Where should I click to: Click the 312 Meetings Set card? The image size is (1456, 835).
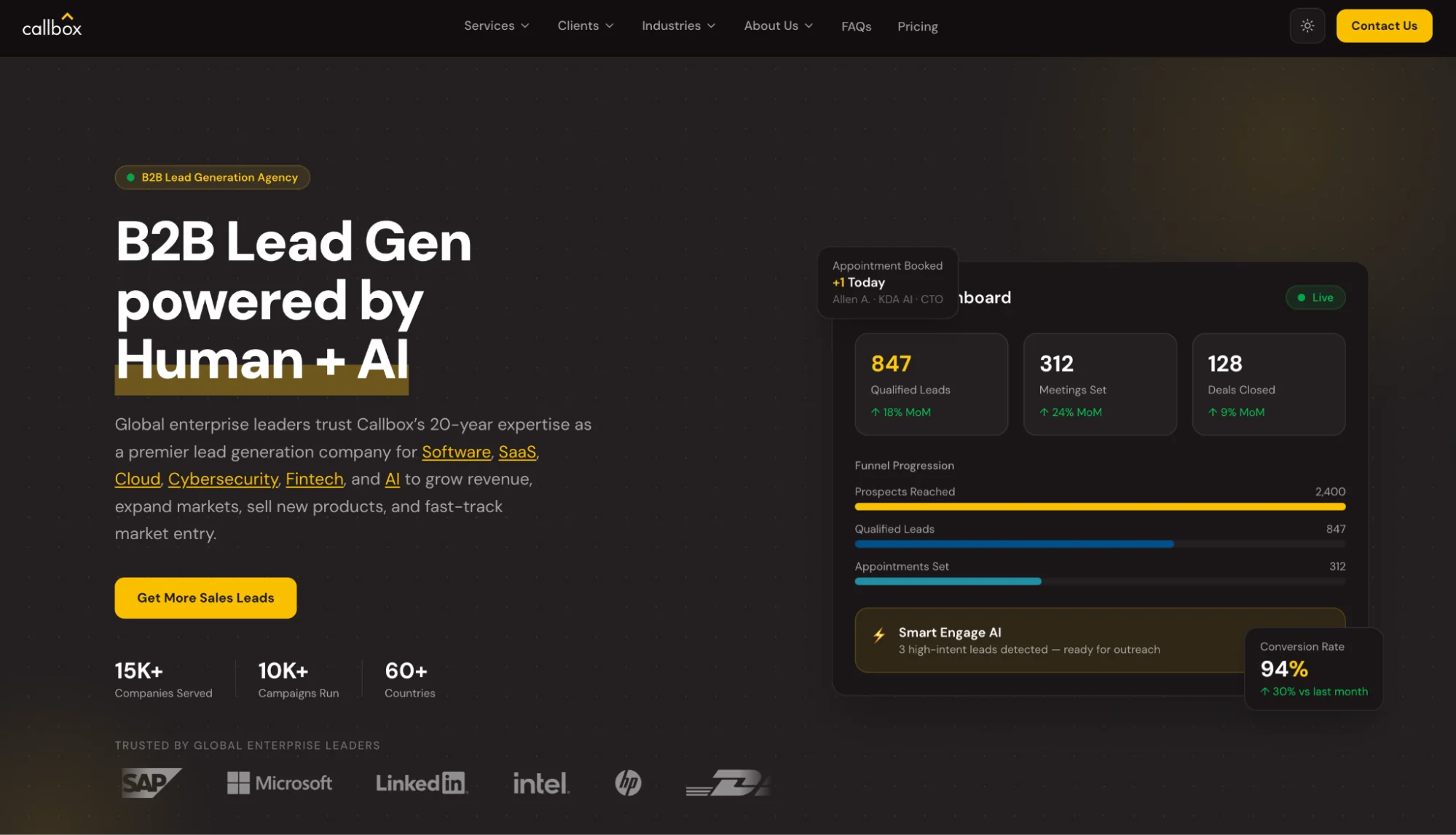(1099, 384)
